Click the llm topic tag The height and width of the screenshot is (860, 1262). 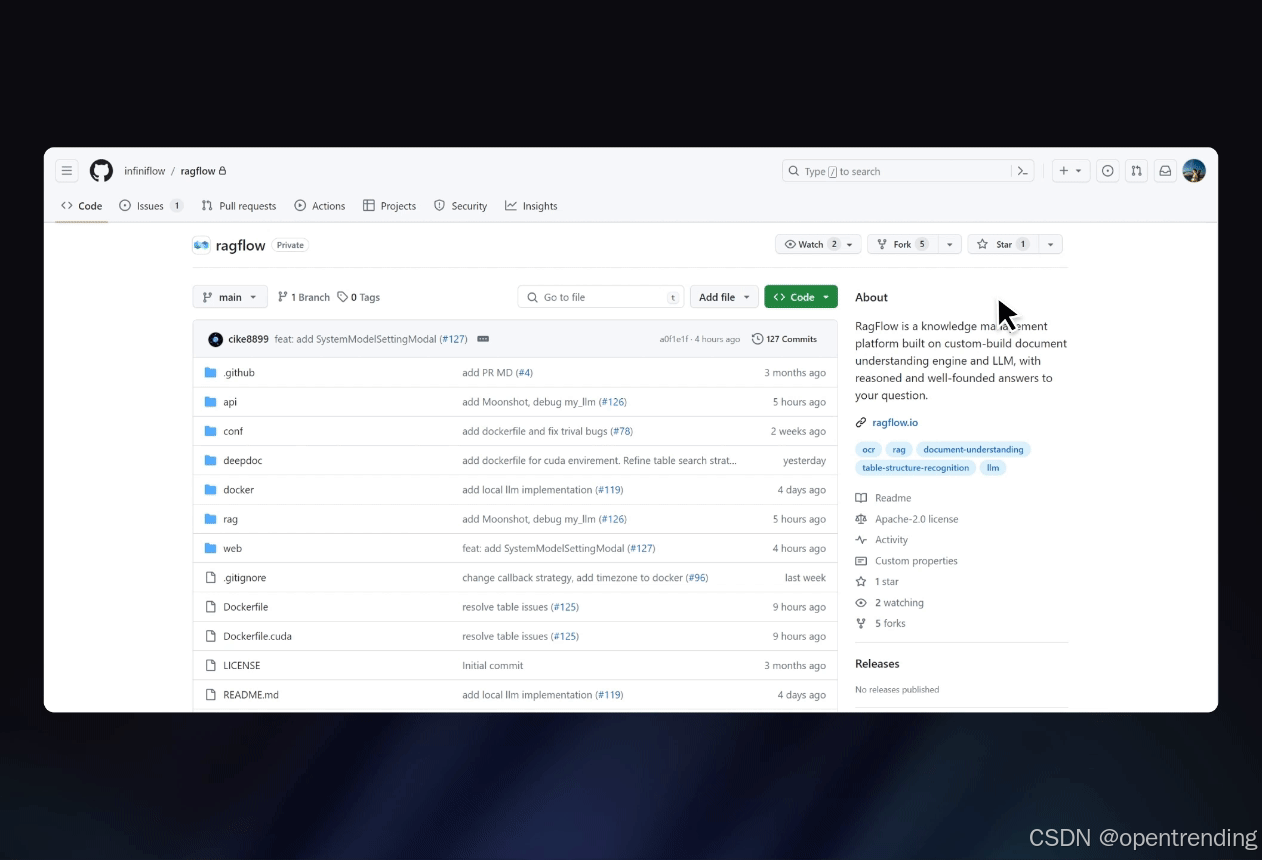click(x=993, y=468)
